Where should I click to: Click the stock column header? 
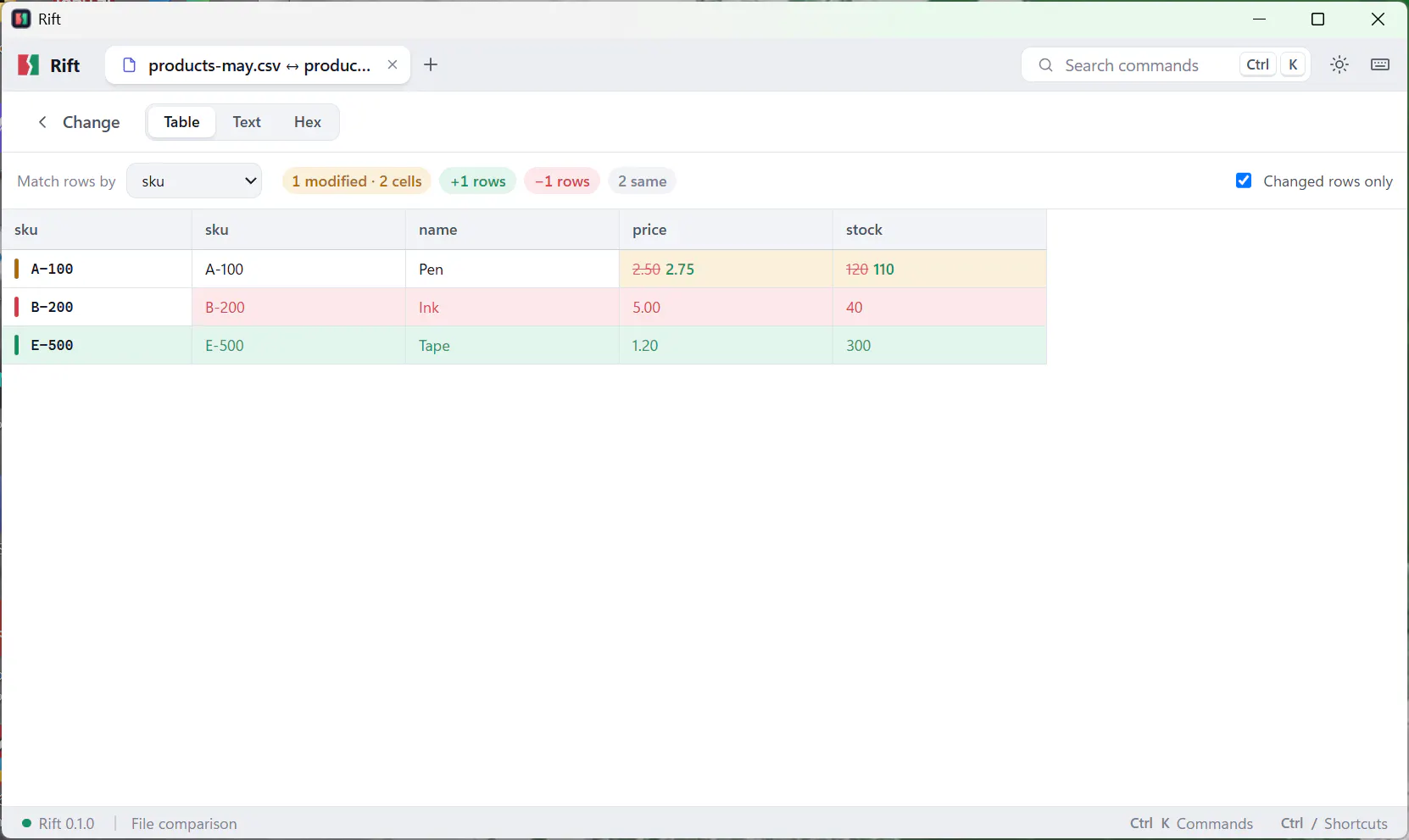point(939,230)
